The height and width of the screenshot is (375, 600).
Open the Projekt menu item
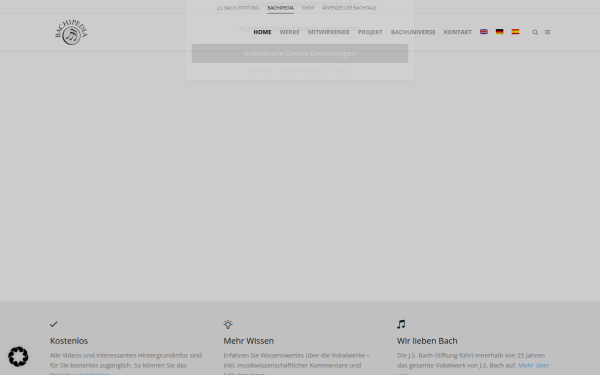[x=370, y=32]
